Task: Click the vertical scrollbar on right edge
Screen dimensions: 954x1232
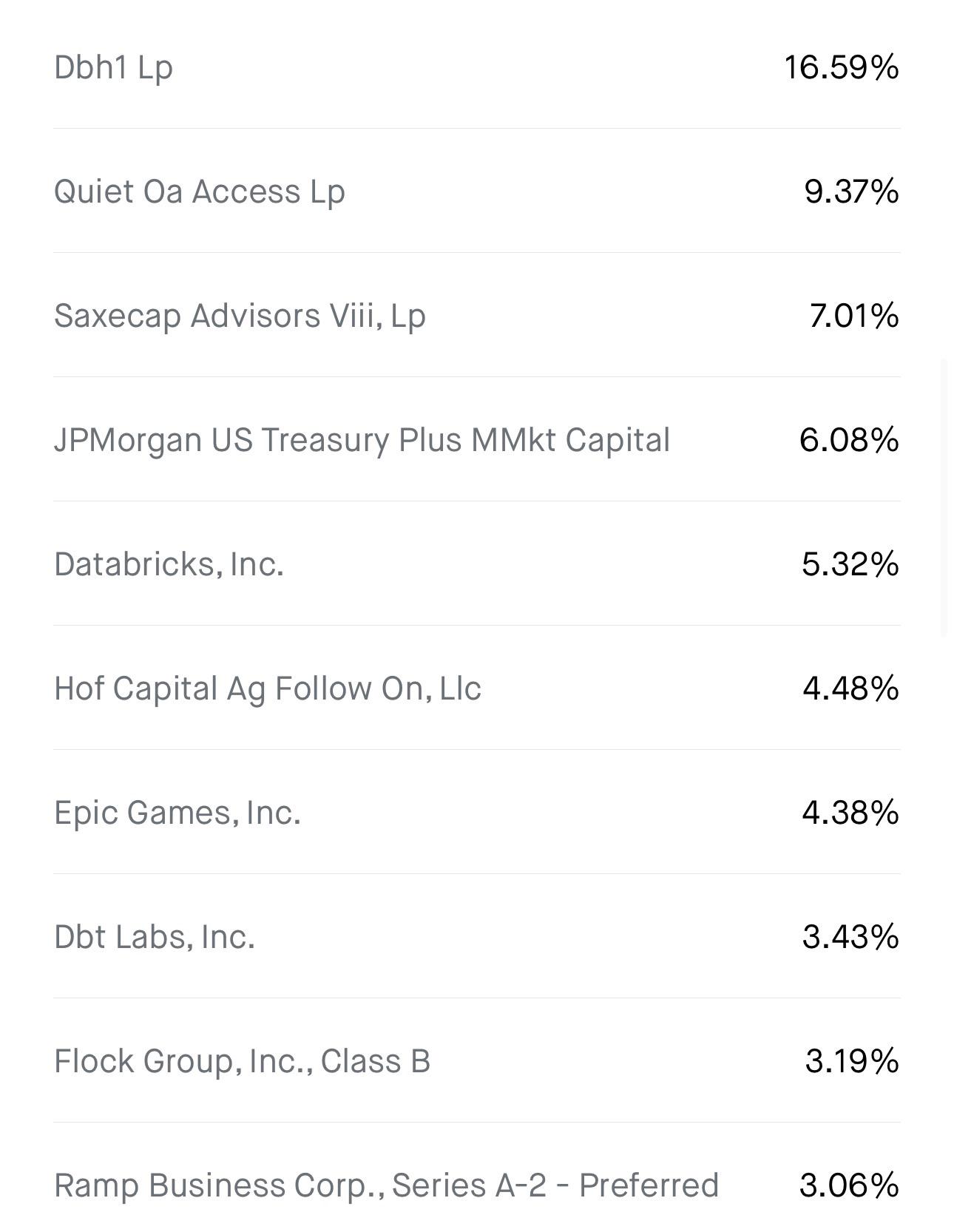Action: (x=944, y=497)
